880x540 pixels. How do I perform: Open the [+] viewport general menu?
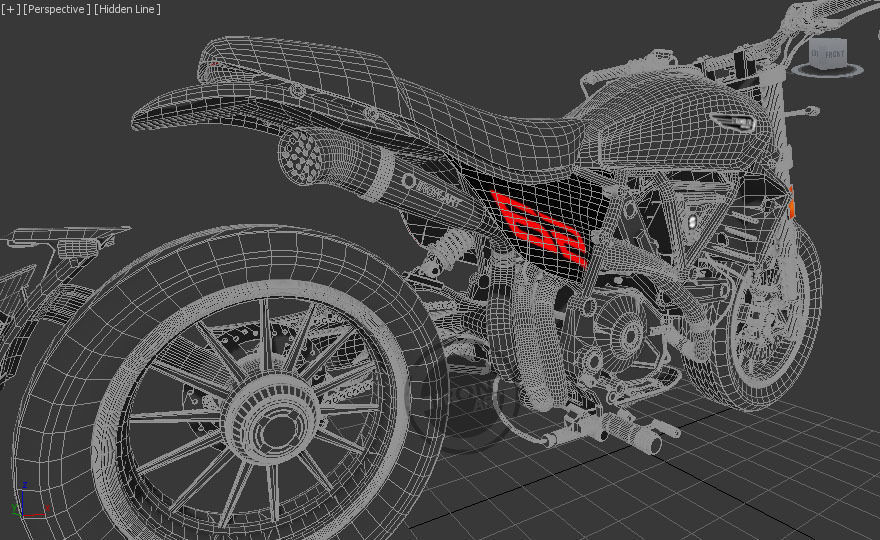pos(11,9)
